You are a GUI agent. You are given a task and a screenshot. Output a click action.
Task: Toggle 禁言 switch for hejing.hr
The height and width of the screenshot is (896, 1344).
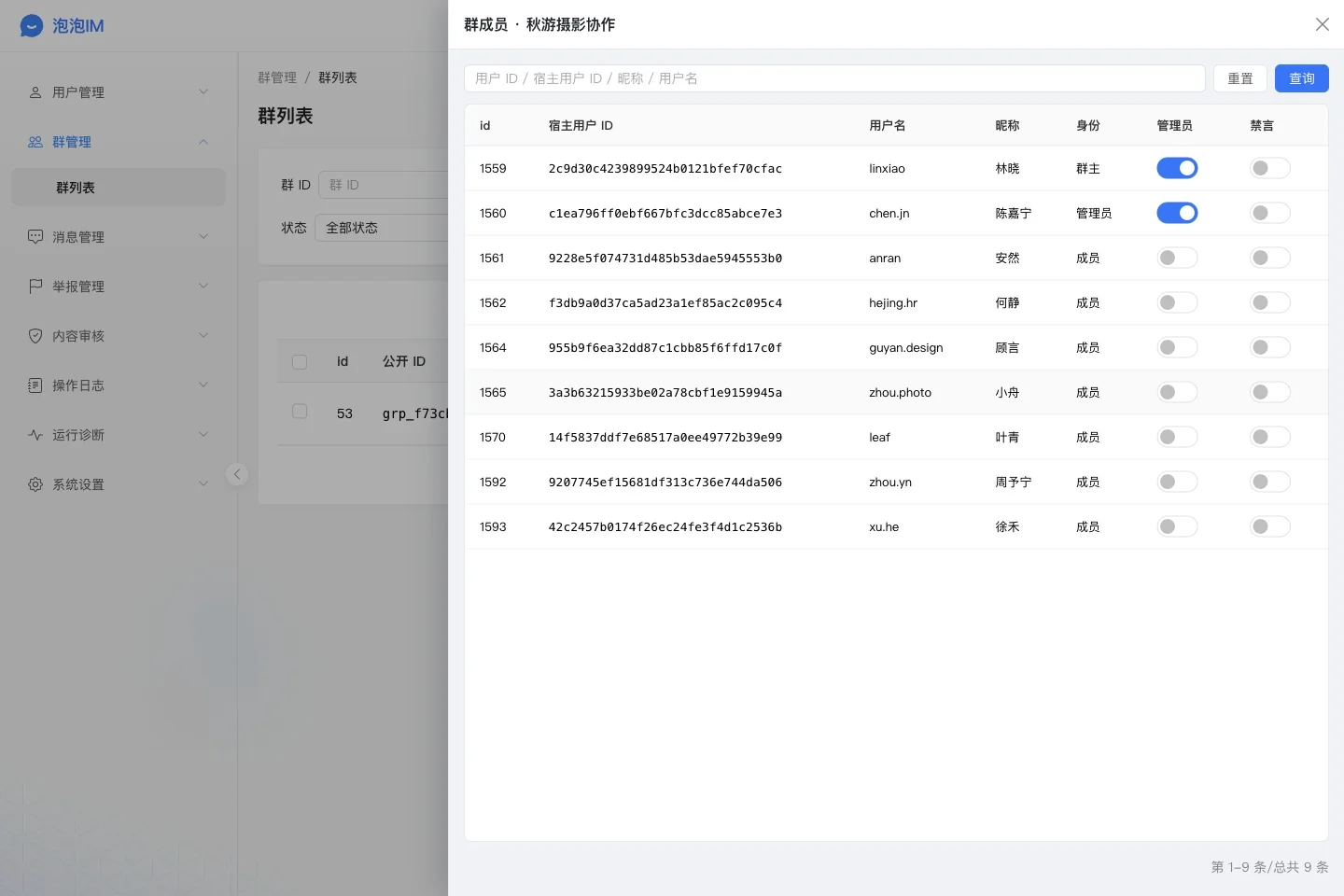click(x=1270, y=302)
